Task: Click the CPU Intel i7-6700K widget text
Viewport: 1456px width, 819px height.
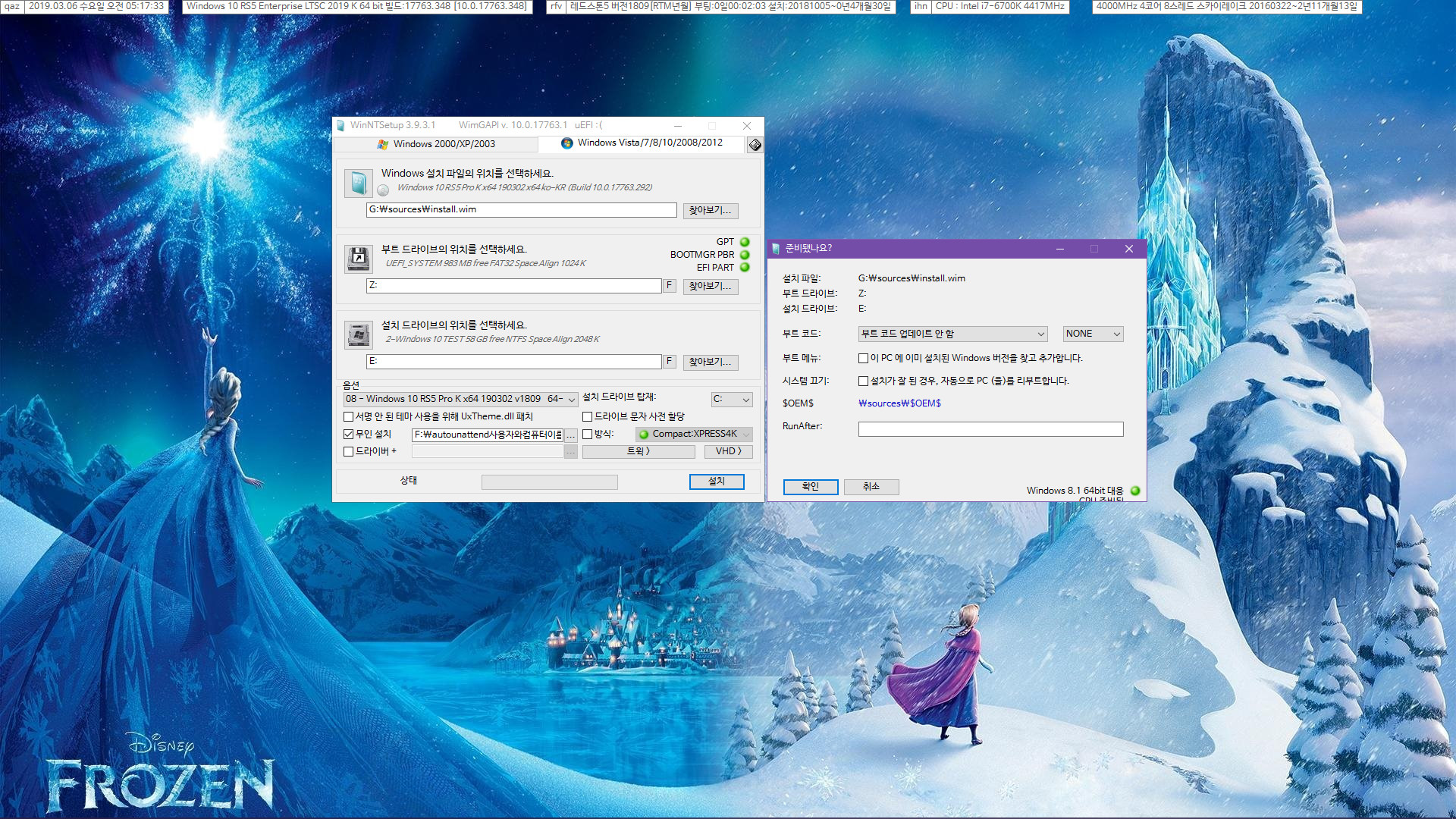Action: (x=999, y=6)
